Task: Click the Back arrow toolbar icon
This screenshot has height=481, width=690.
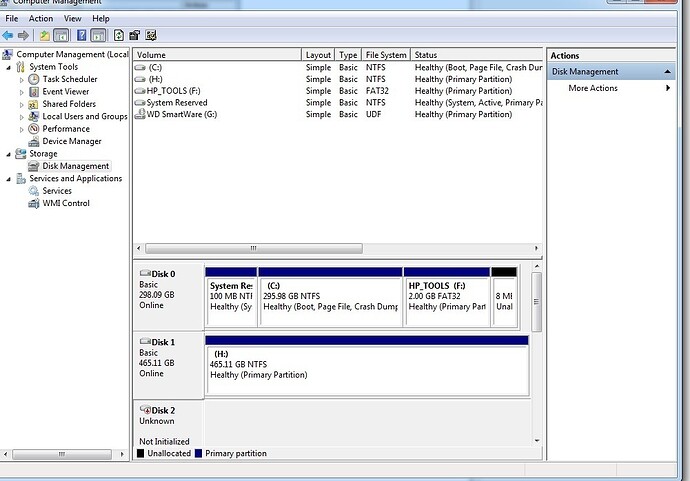Action: coord(7,35)
